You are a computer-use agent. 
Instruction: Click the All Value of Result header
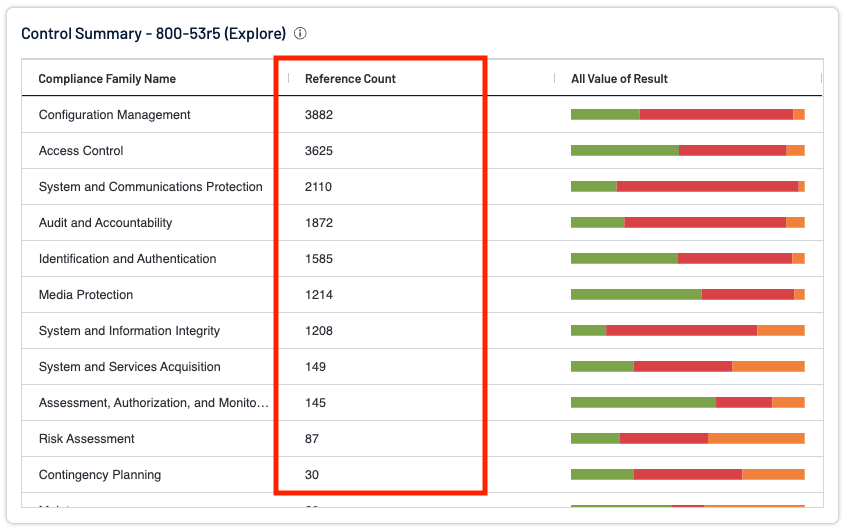pos(619,79)
